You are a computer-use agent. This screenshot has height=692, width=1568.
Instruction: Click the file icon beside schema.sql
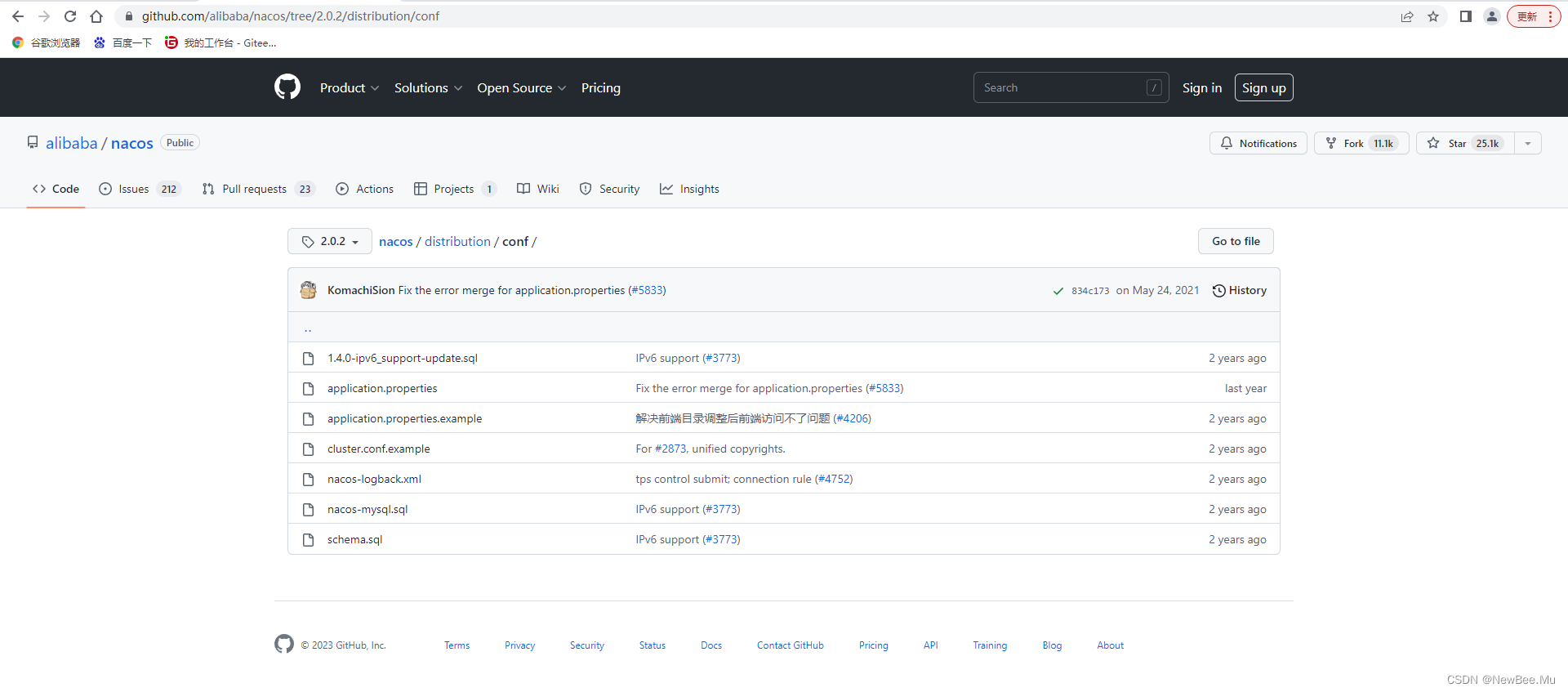[308, 539]
